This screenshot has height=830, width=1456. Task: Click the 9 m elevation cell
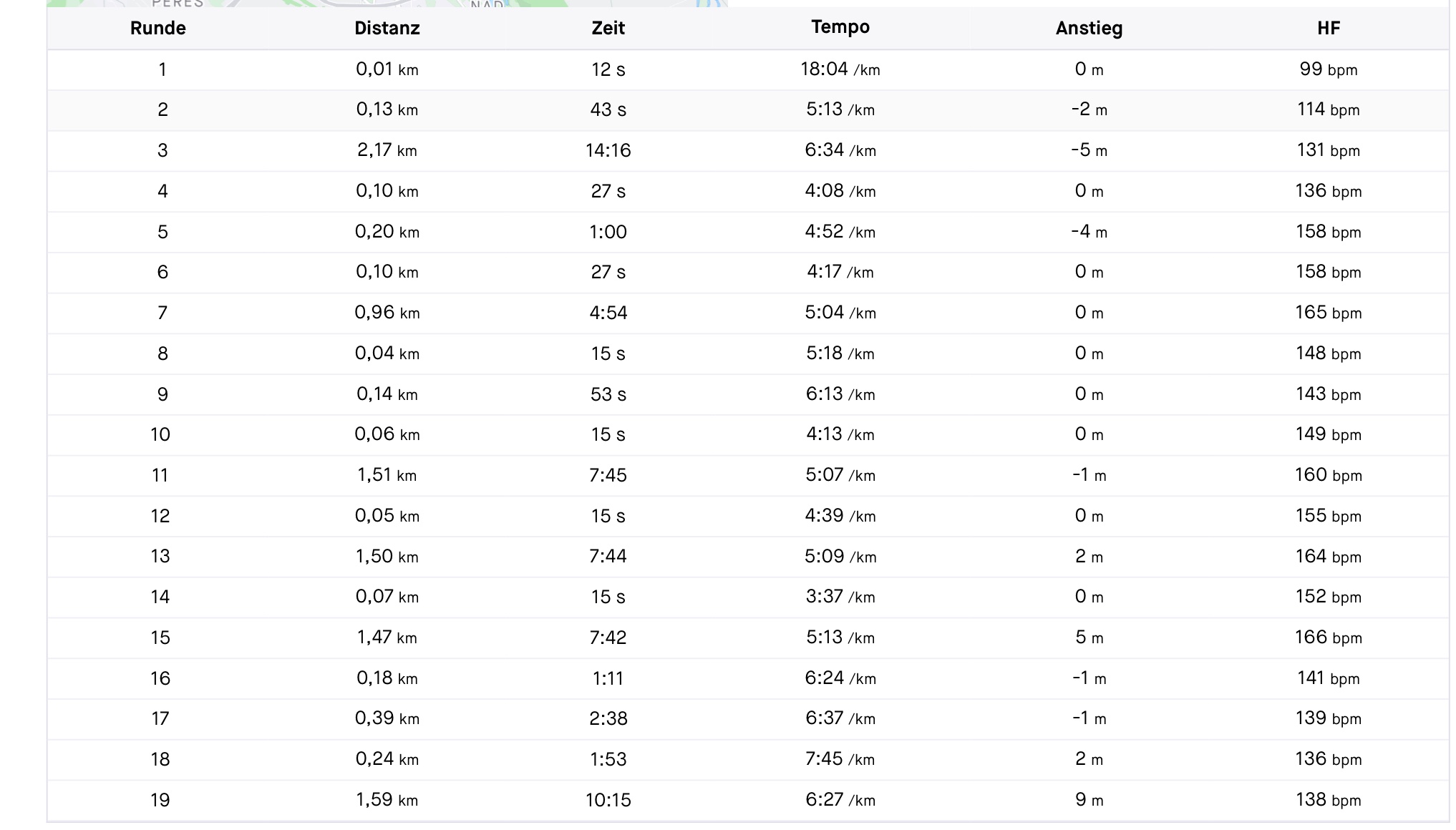pyautogui.click(x=1088, y=800)
